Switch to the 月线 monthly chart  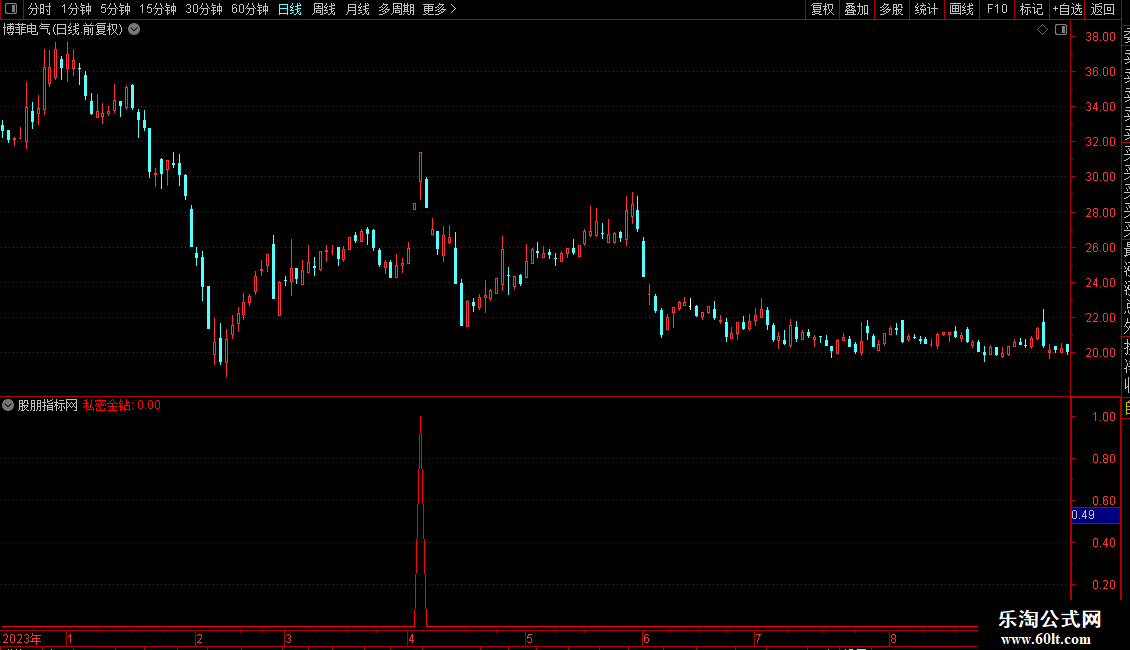[357, 9]
